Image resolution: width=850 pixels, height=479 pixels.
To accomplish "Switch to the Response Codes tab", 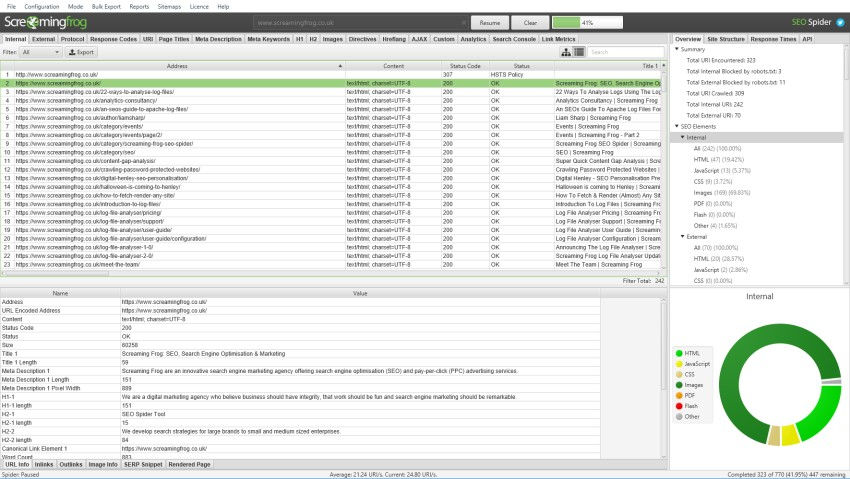I will pyautogui.click(x=112, y=39).
